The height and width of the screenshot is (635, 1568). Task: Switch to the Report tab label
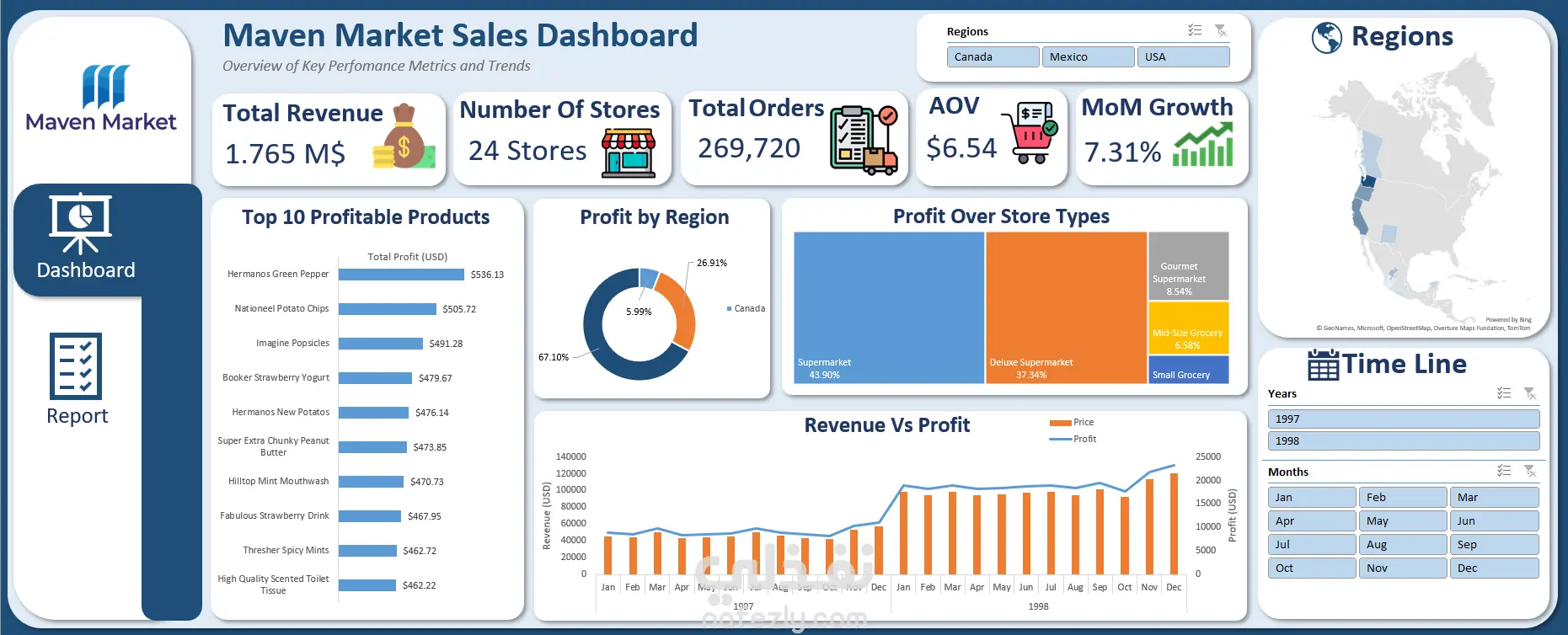pyautogui.click(x=78, y=416)
